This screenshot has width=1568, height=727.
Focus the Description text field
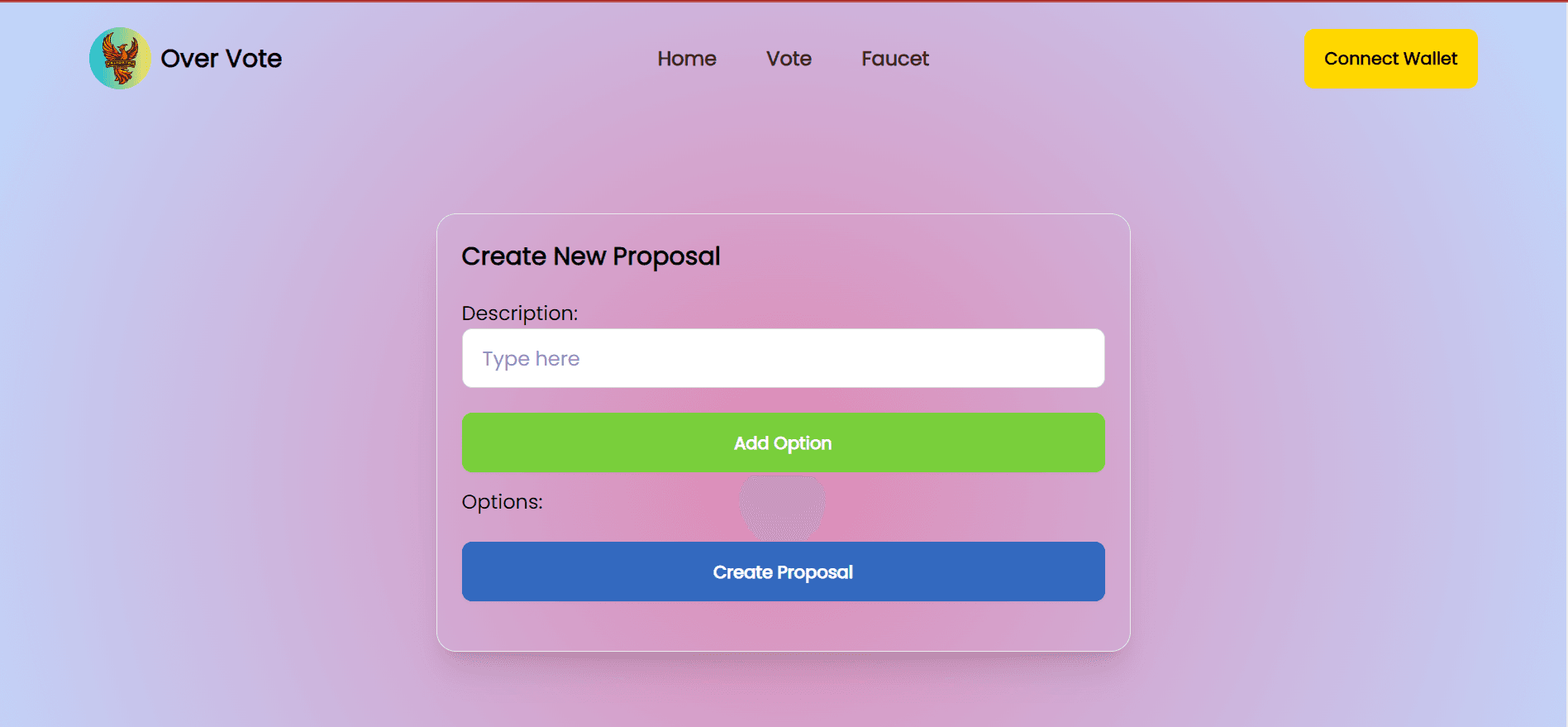click(x=783, y=358)
